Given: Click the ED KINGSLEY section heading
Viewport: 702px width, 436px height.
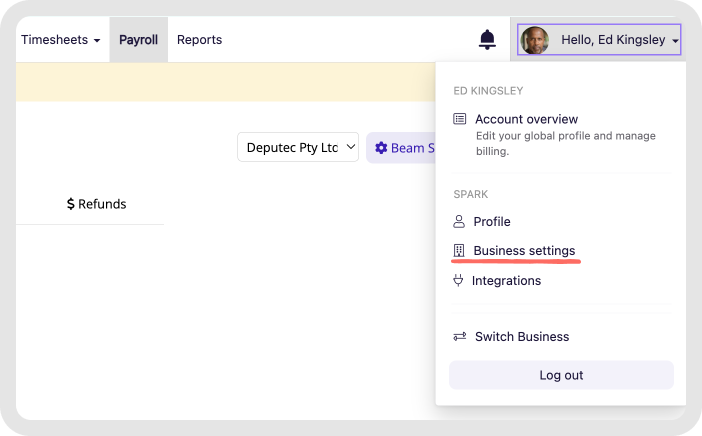Looking at the screenshot, I should pos(488,91).
